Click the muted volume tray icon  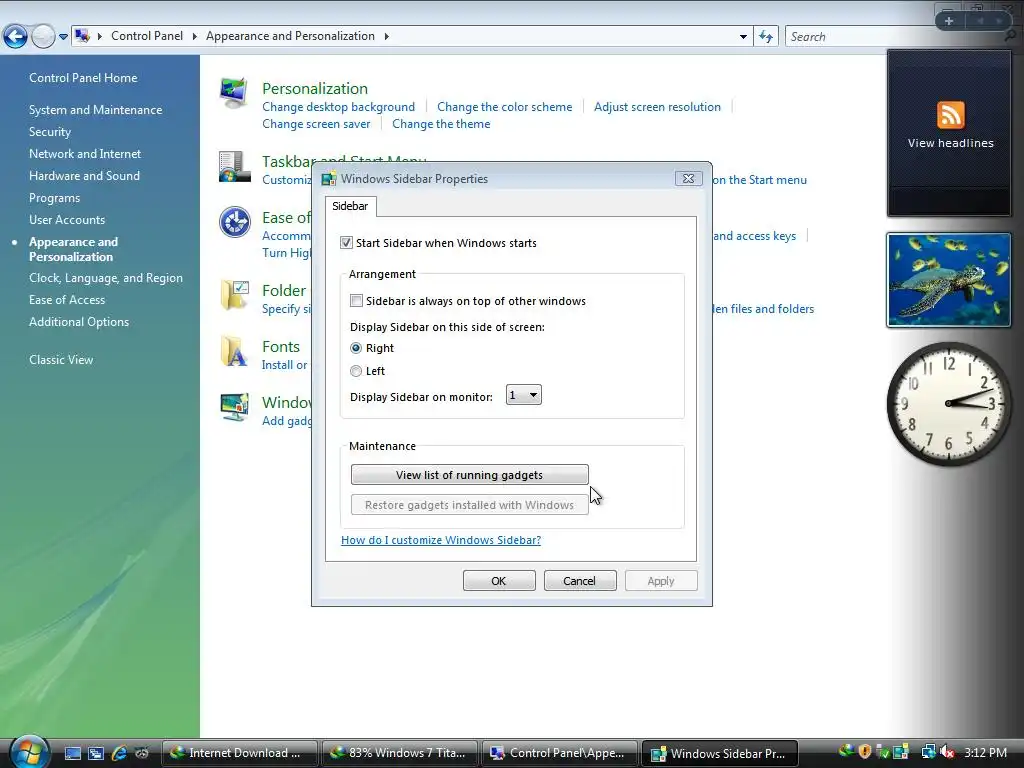click(x=948, y=752)
